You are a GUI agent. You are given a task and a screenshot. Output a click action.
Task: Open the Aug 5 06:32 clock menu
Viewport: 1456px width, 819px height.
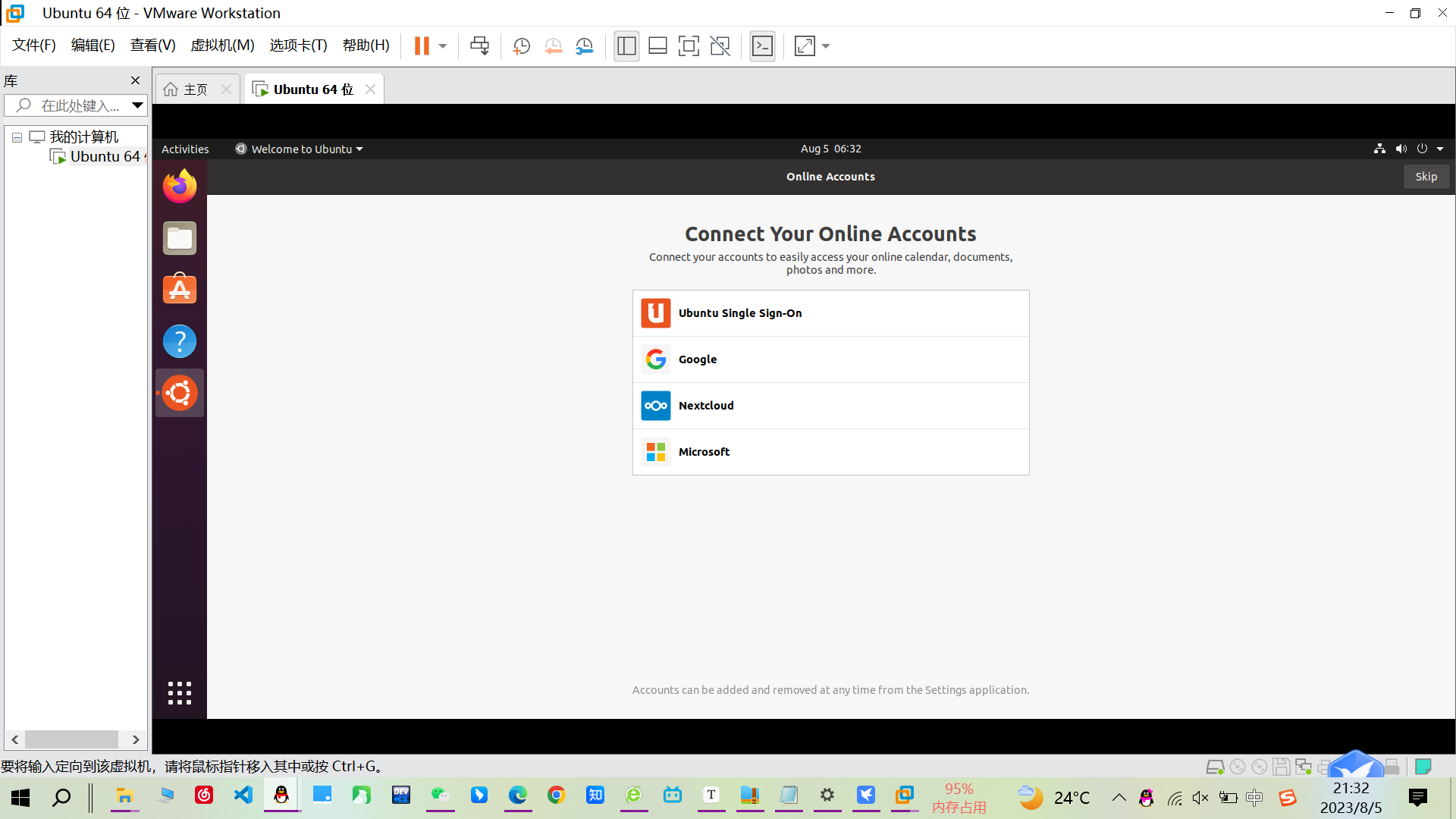[830, 149]
